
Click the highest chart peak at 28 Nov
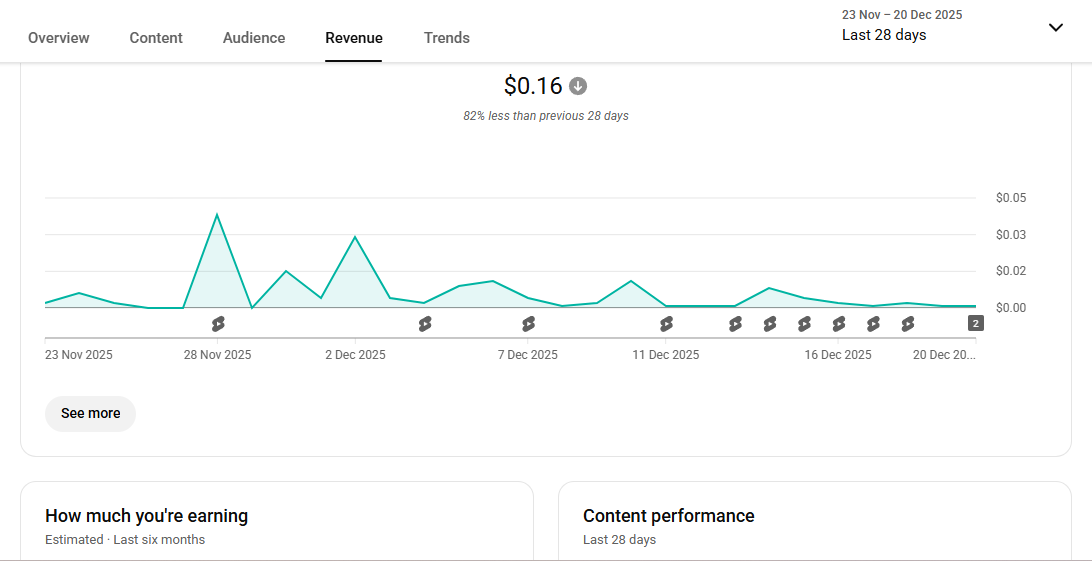[217, 215]
